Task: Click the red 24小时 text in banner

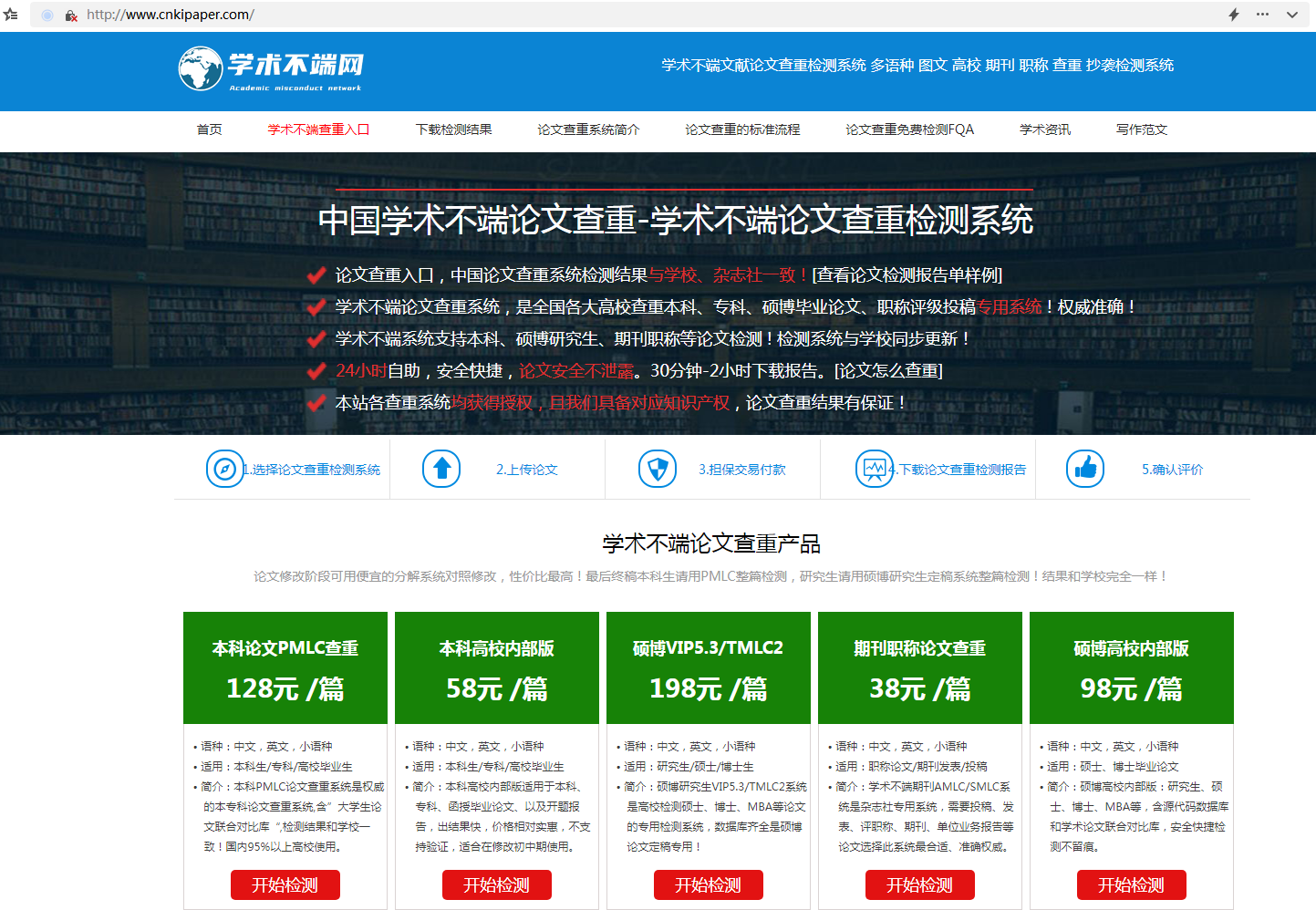Action: click(361, 370)
